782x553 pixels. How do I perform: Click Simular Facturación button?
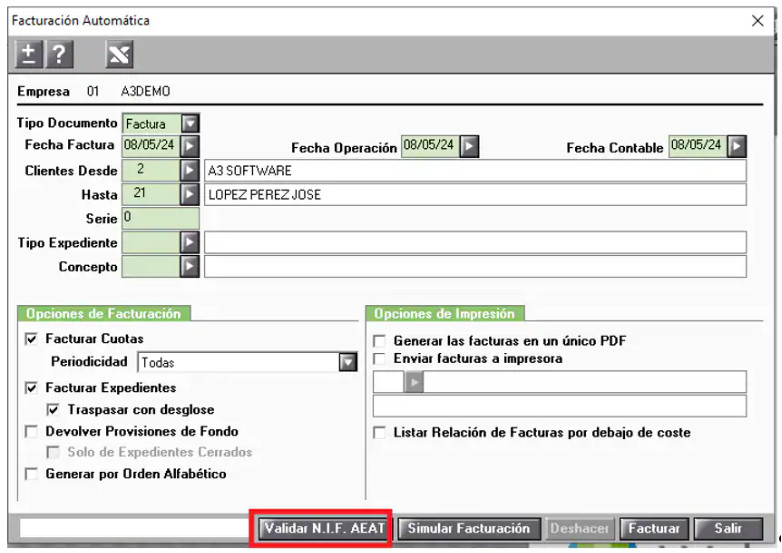pyautogui.click(x=469, y=529)
